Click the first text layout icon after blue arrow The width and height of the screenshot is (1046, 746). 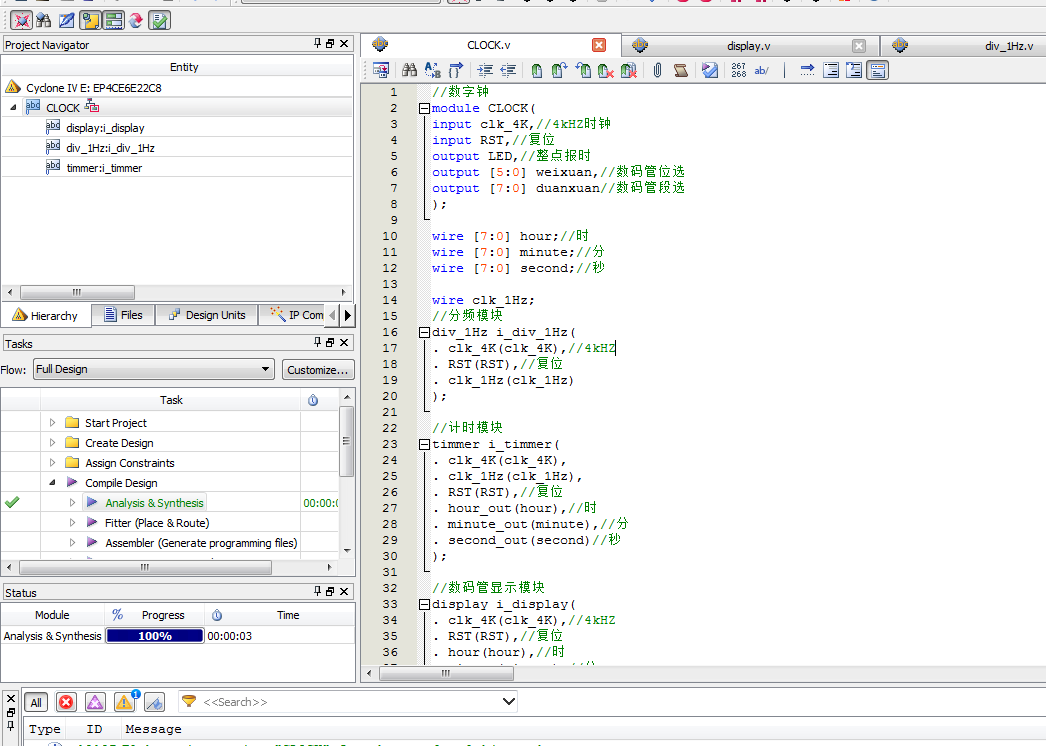(831, 70)
